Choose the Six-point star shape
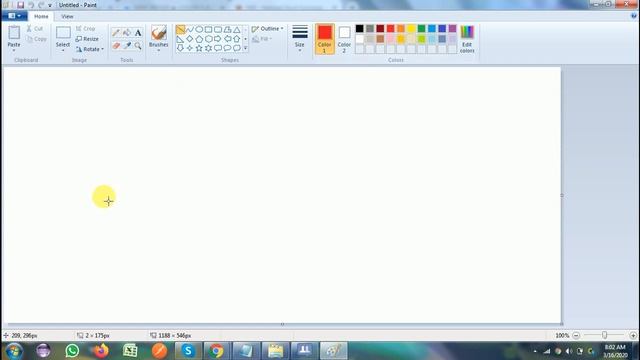Viewport: 640px width, 360px height. (x=209, y=48)
